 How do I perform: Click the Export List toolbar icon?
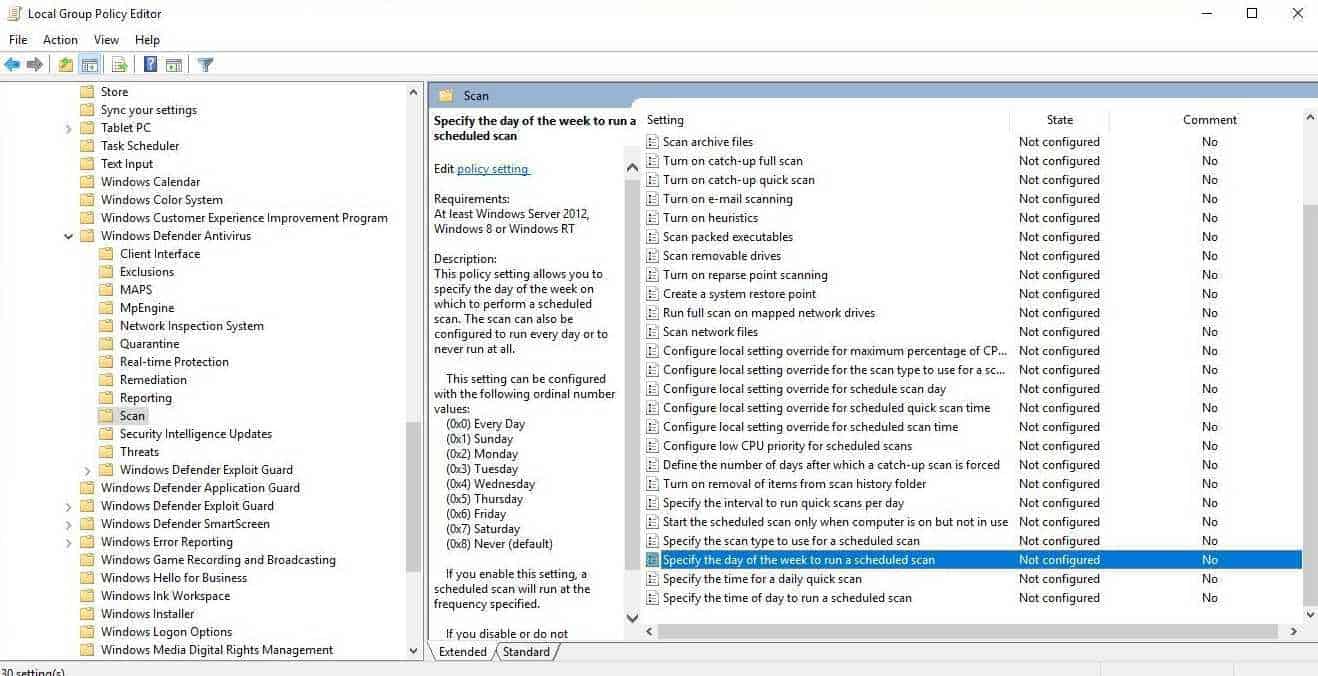120,65
